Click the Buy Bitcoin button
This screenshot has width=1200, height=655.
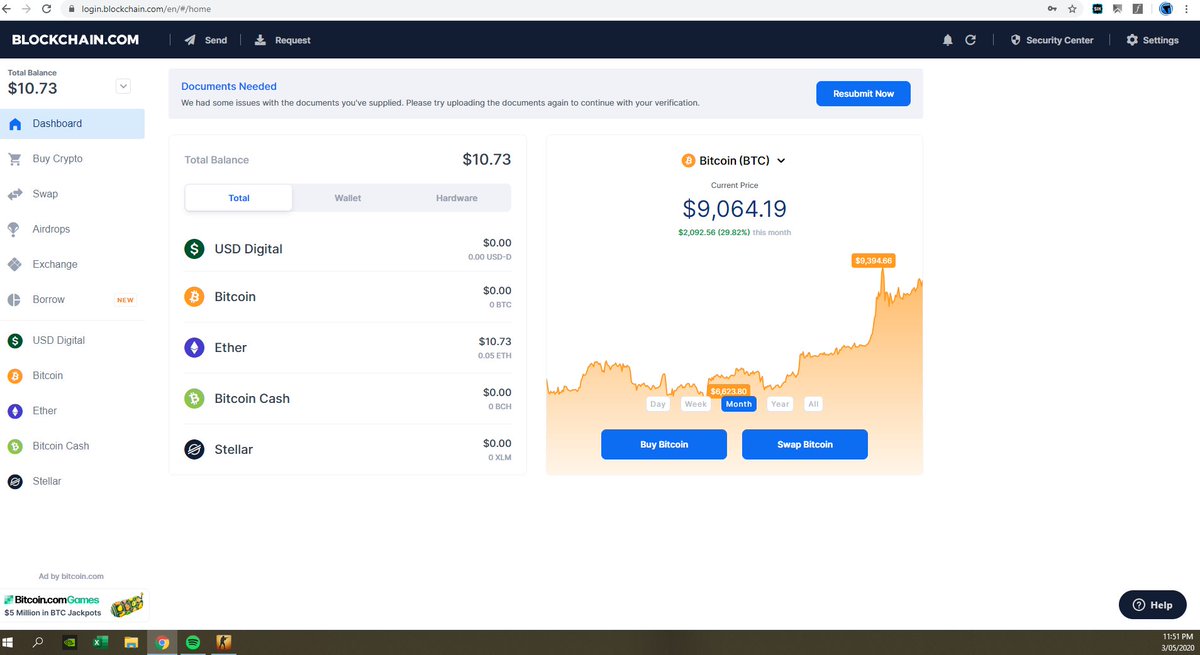[664, 444]
